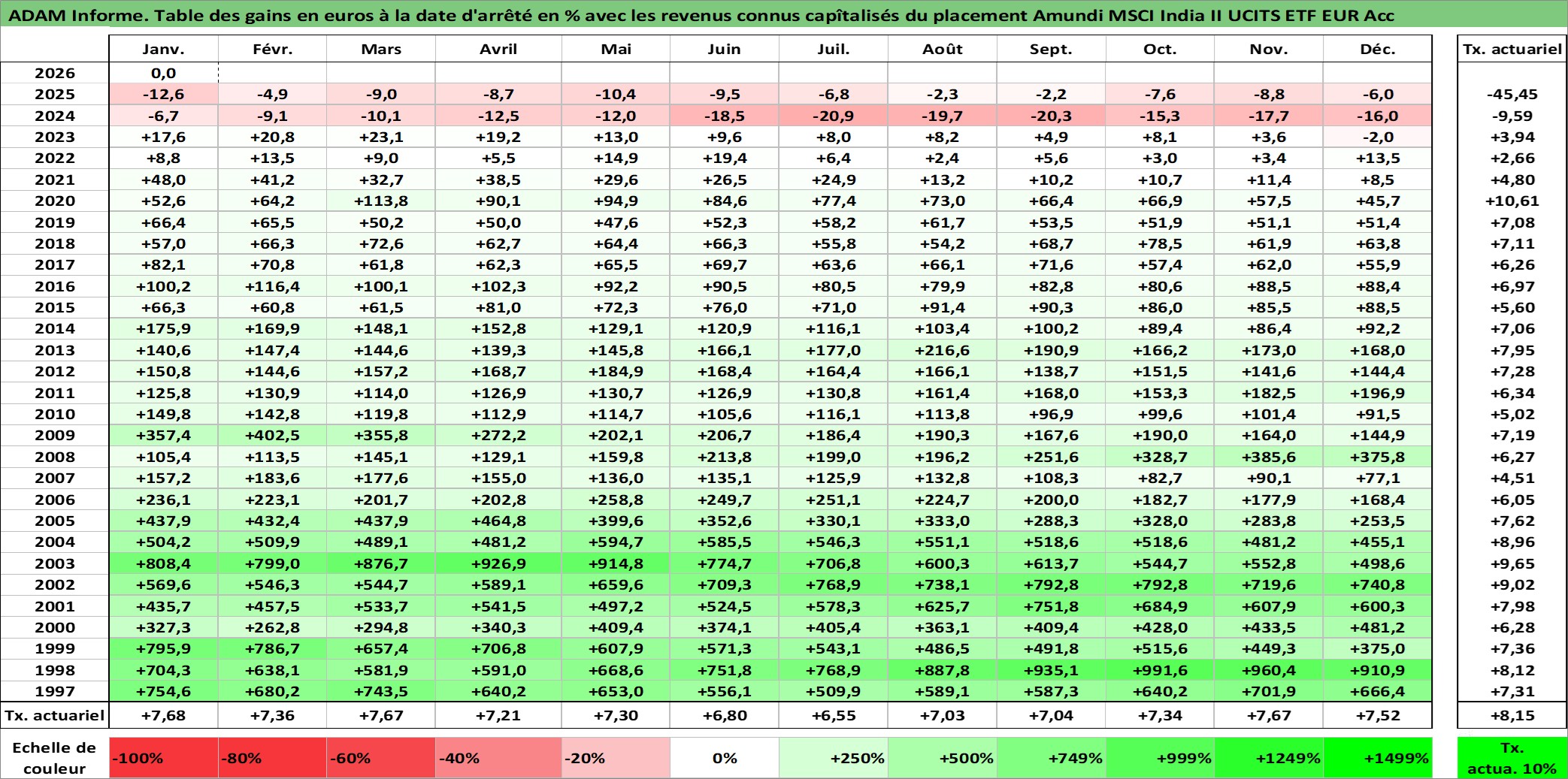Select the -40% color scale cell
The width and height of the screenshot is (1568, 779).
click(498, 757)
